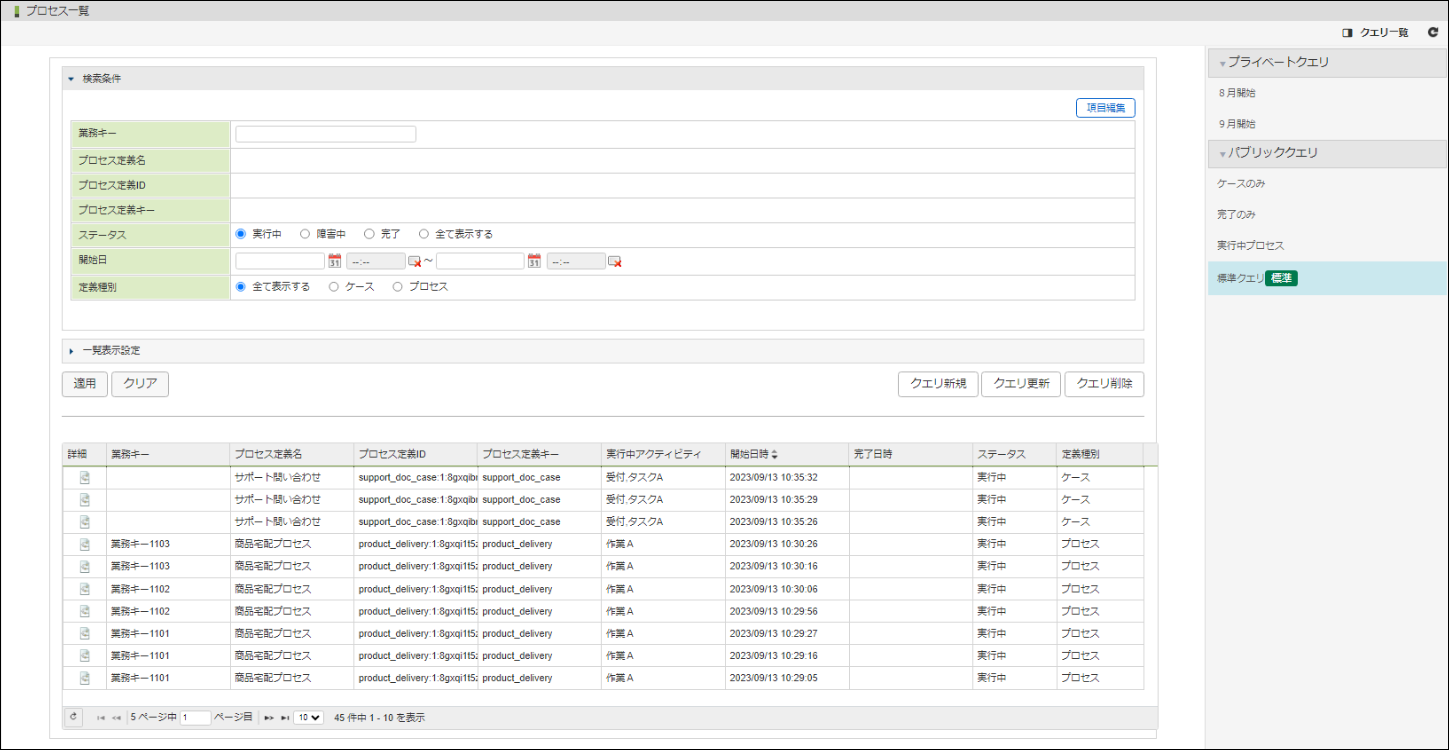
Task: Open detail icon for first サポート問い合わせ row
Action: [x=85, y=477]
